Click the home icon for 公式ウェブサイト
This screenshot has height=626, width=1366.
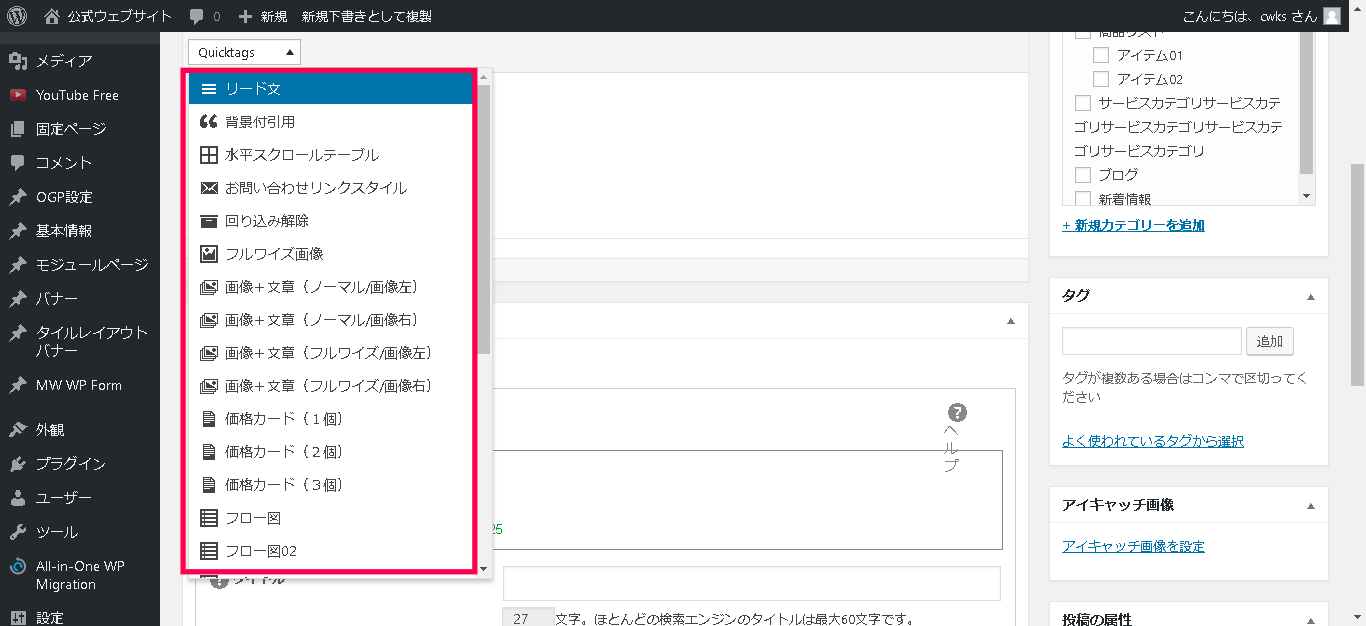pos(52,16)
